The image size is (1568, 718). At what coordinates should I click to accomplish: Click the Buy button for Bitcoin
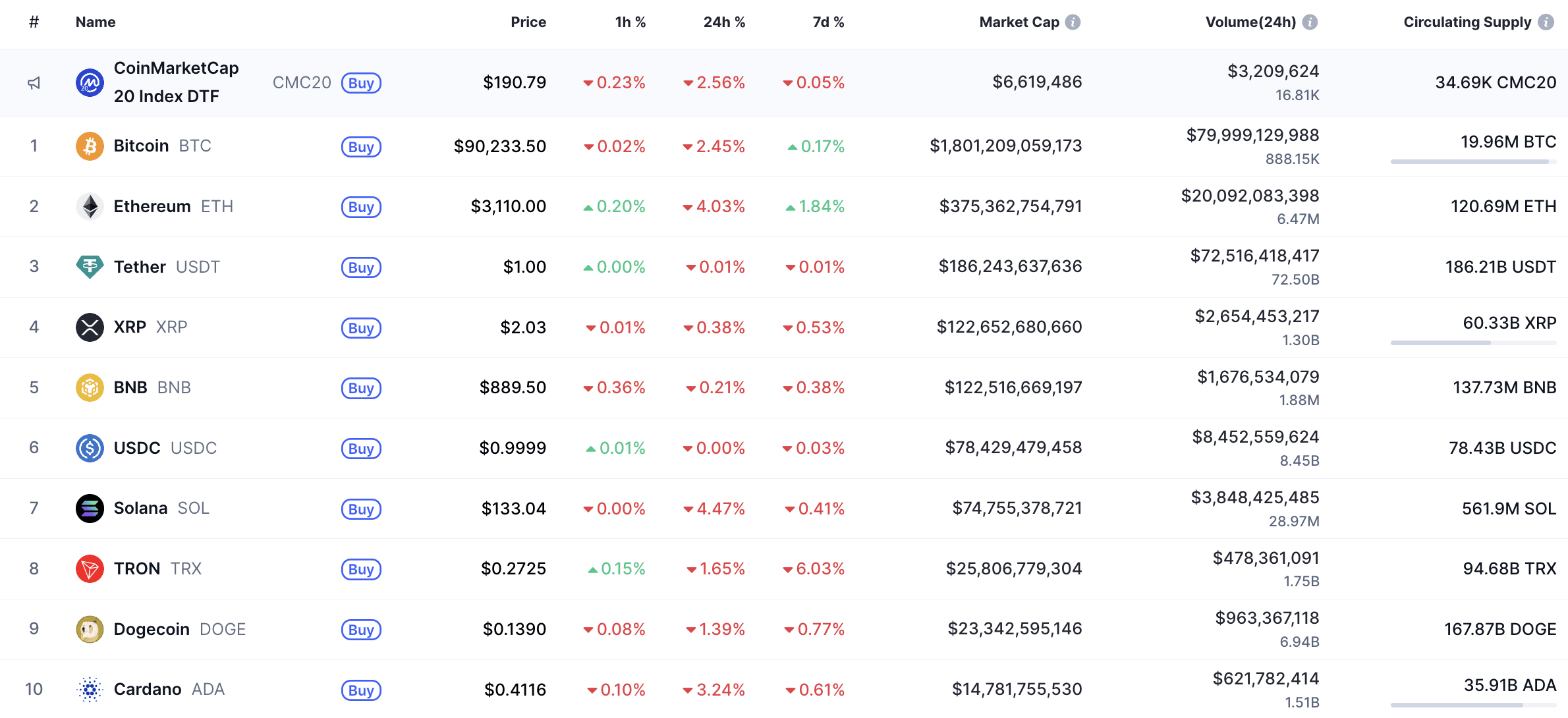click(x=361, y=147)
